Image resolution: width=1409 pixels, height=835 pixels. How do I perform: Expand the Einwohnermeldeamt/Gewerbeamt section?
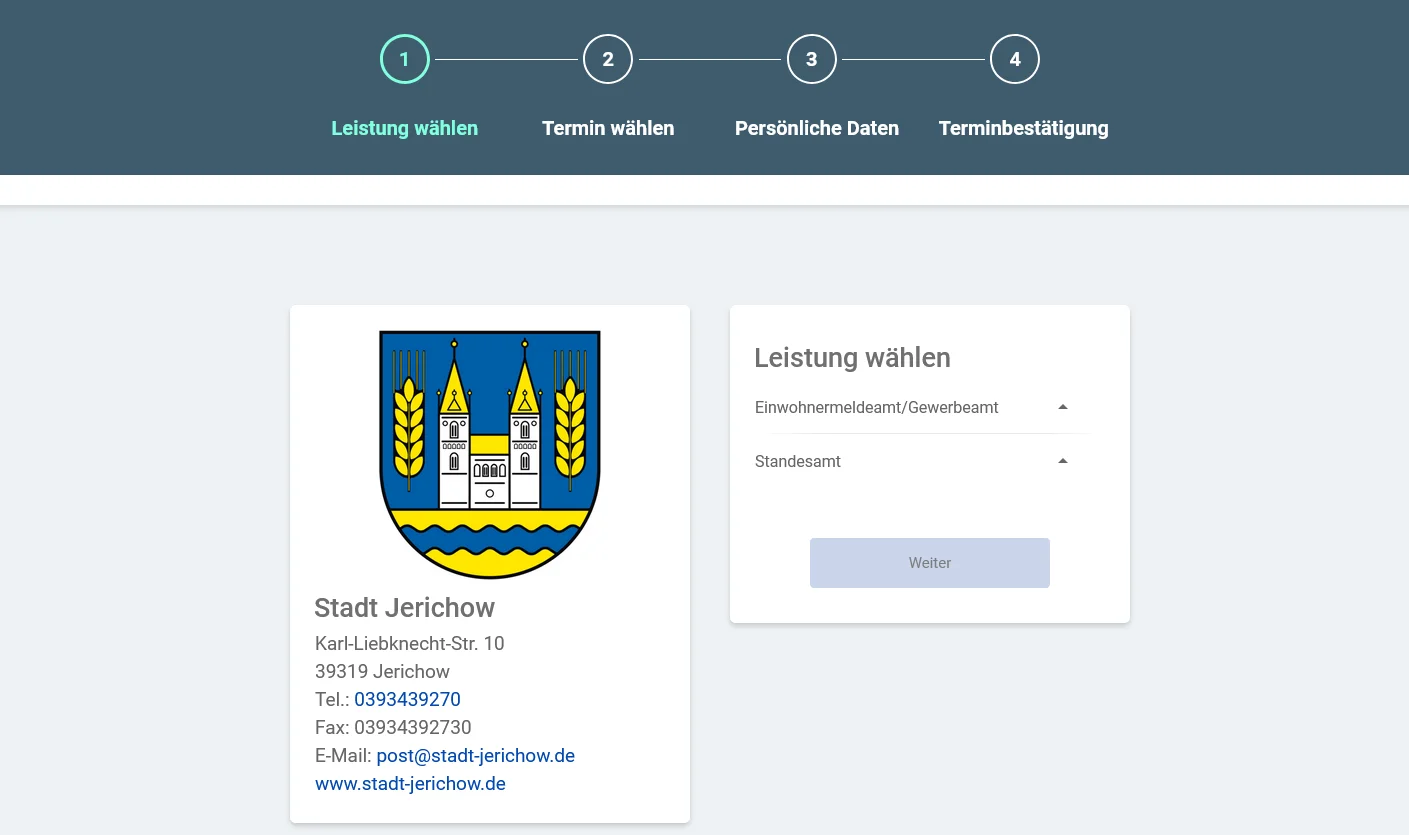tap(929, 407)
